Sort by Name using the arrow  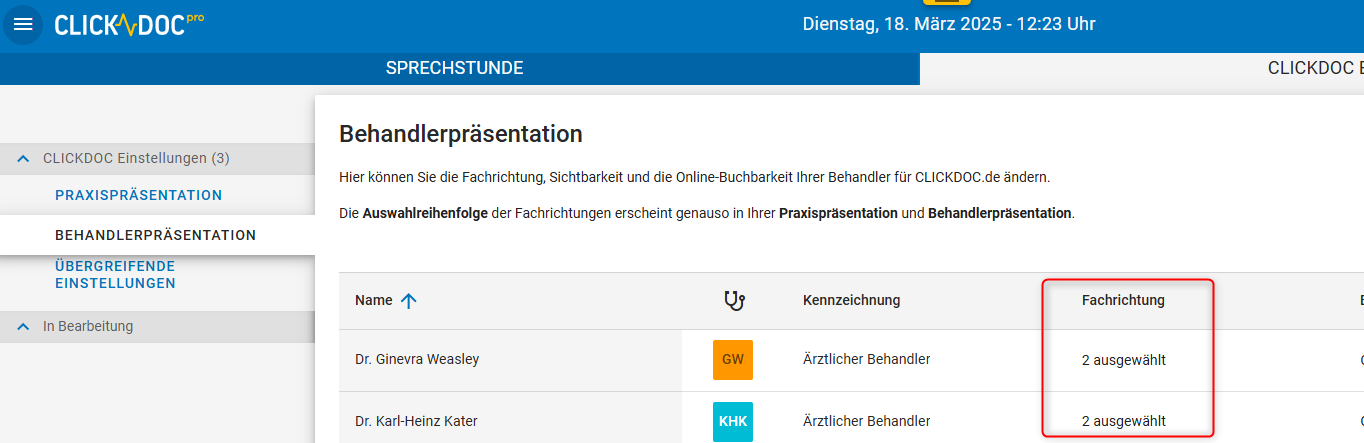coord(408,300)
